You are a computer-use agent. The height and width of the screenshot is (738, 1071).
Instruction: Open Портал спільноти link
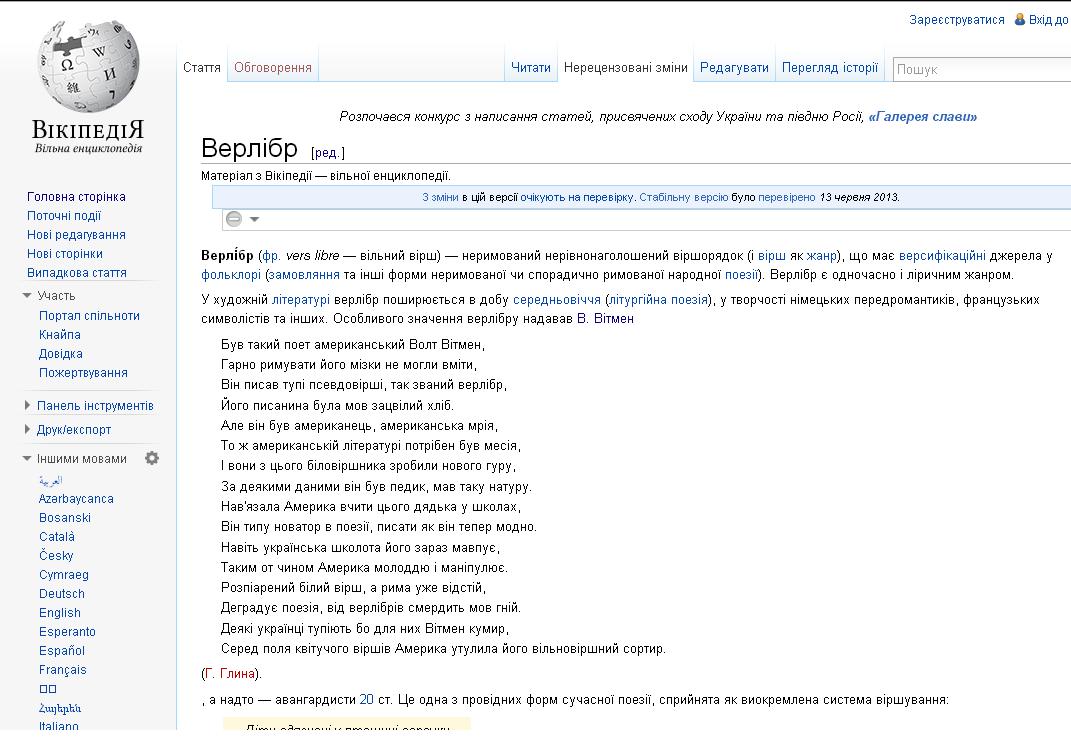click(89, 316)
